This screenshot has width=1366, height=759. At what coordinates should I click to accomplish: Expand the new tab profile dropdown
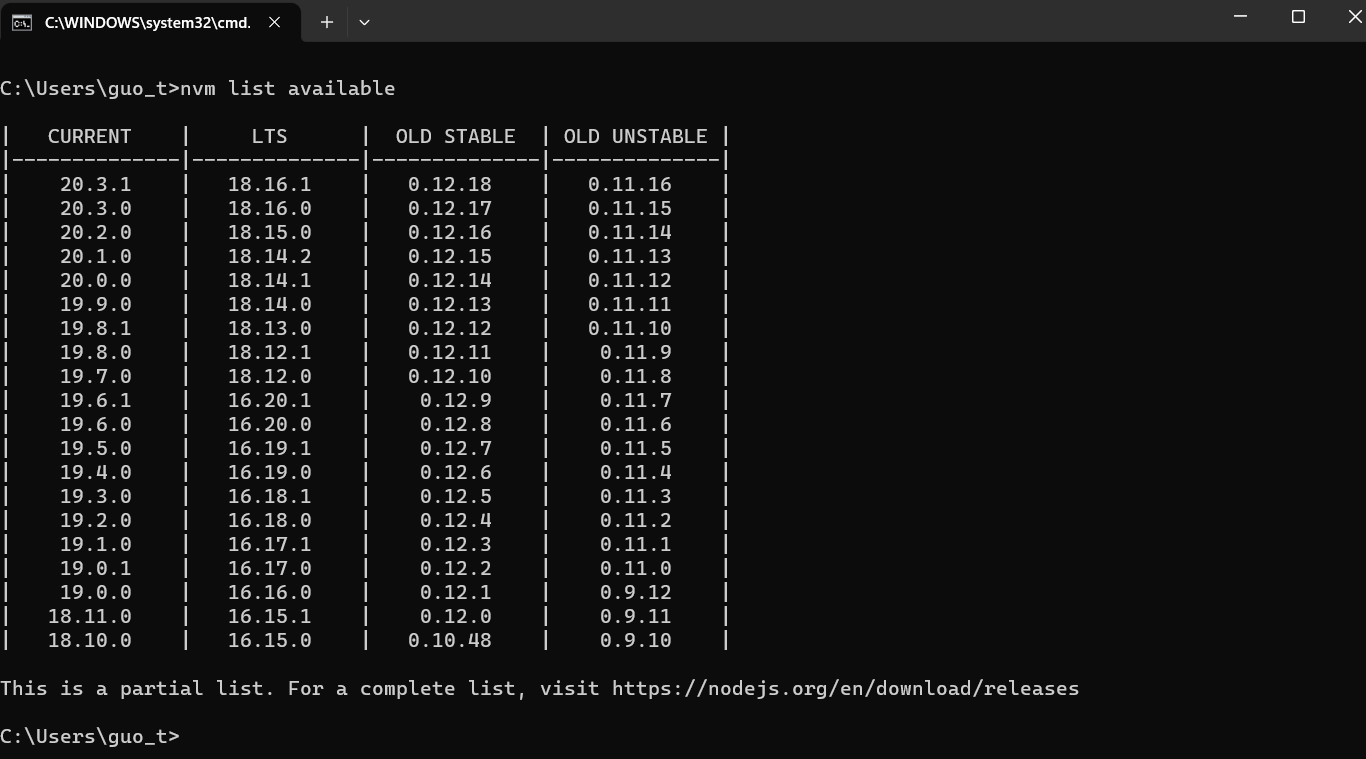364,22
